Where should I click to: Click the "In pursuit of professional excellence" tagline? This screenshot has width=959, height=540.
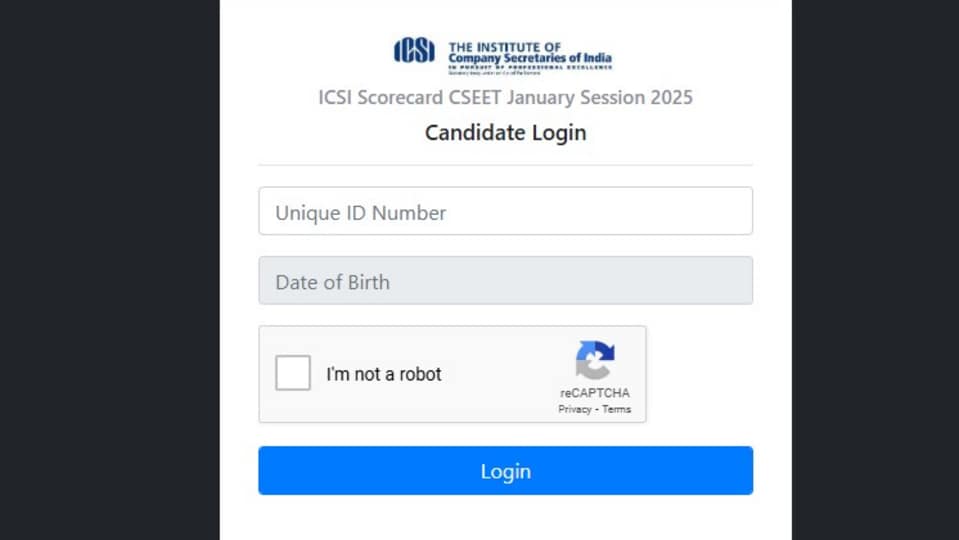tap(530, 67)
